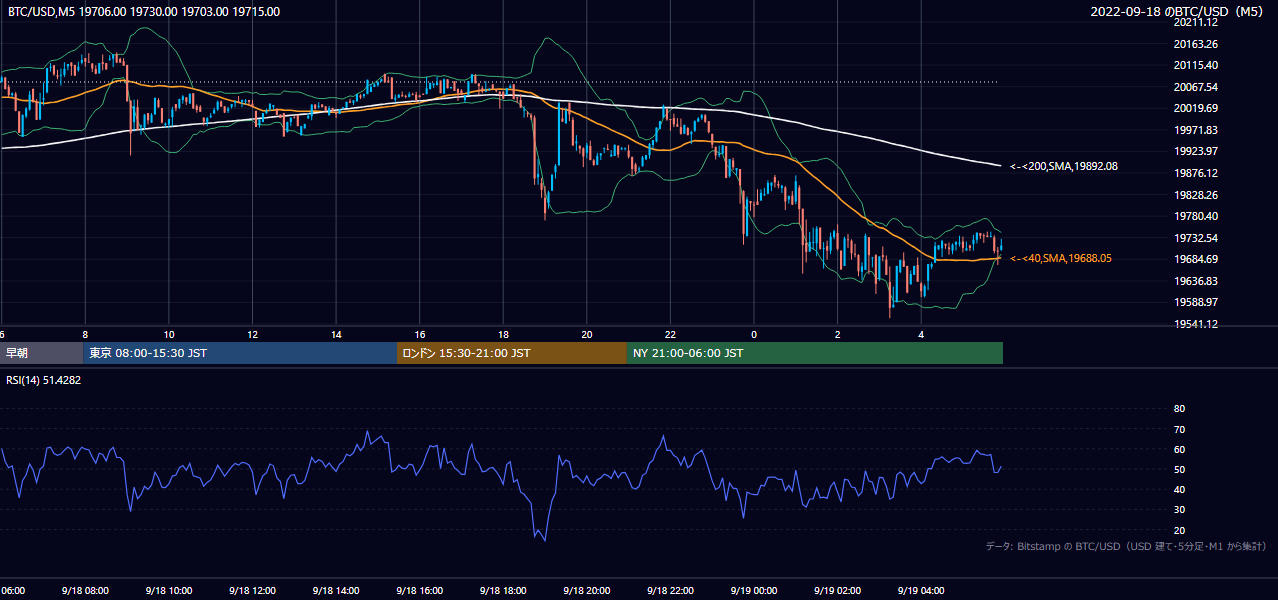Screen dimensions: 1278x600
Task: Click the '9/18 10:00' bottom time label
Action: (x=168, y=591)
